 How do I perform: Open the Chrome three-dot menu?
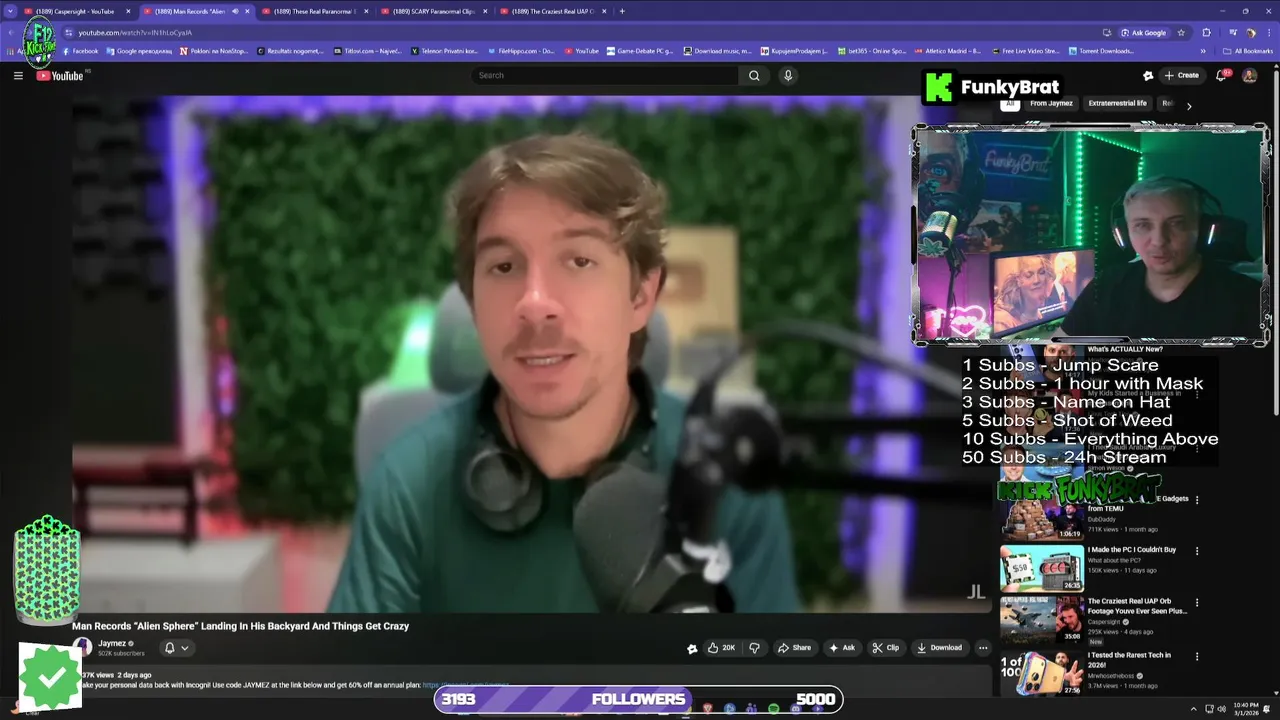pyautogui.click(x=1268, y=32)
